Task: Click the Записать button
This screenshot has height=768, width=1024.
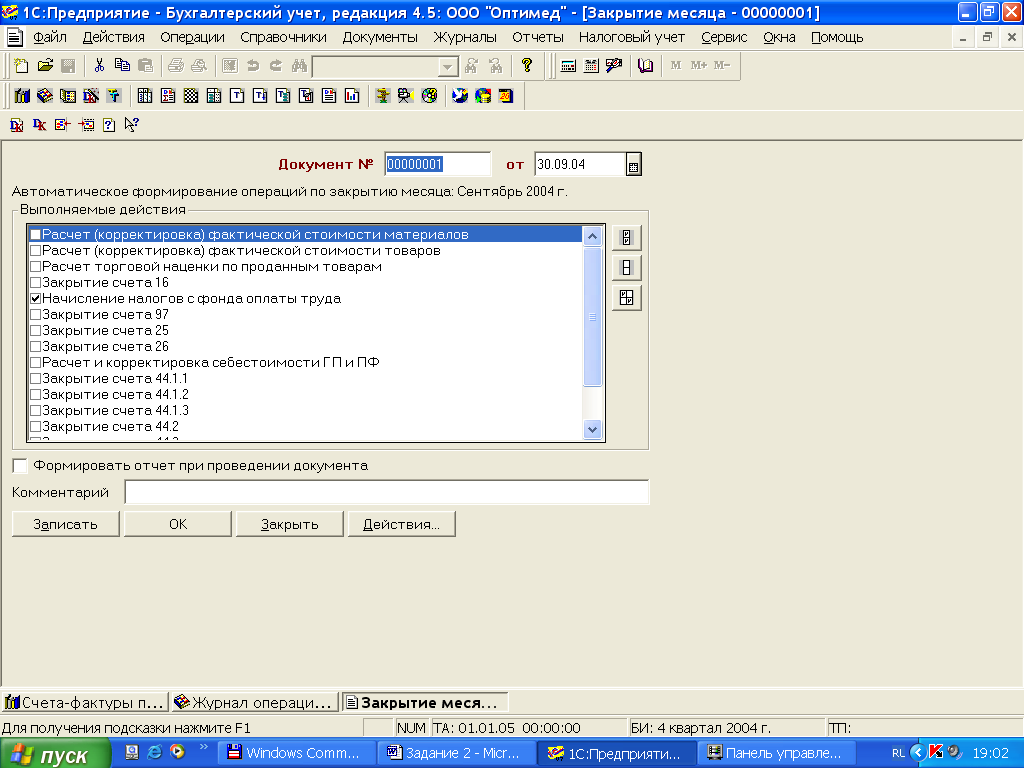Action: coord(65,524)
